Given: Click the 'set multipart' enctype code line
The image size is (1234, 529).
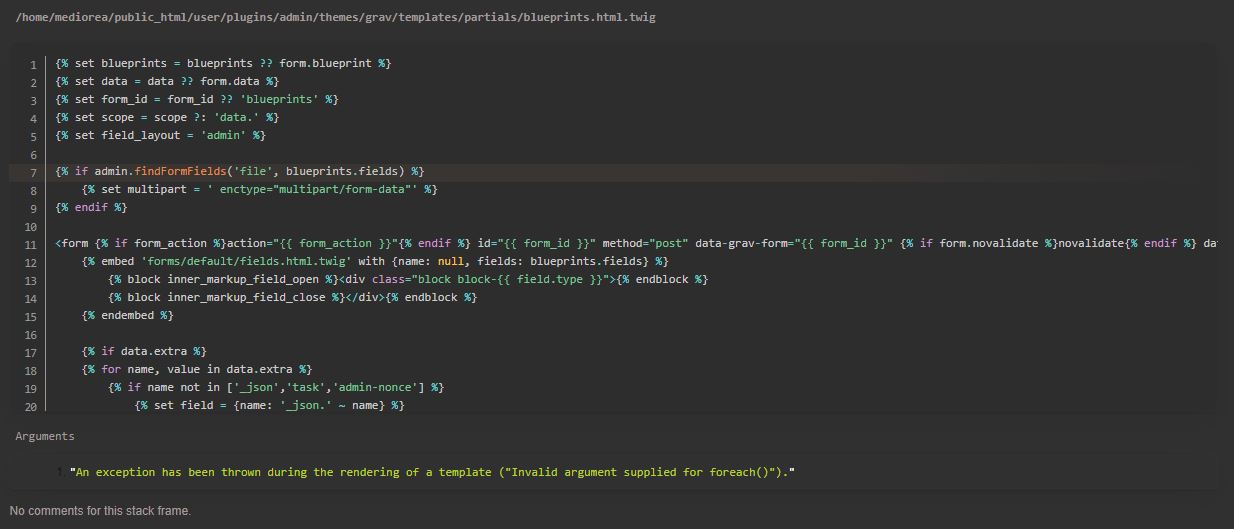Looking at the screenshot, I should point(260,190).
